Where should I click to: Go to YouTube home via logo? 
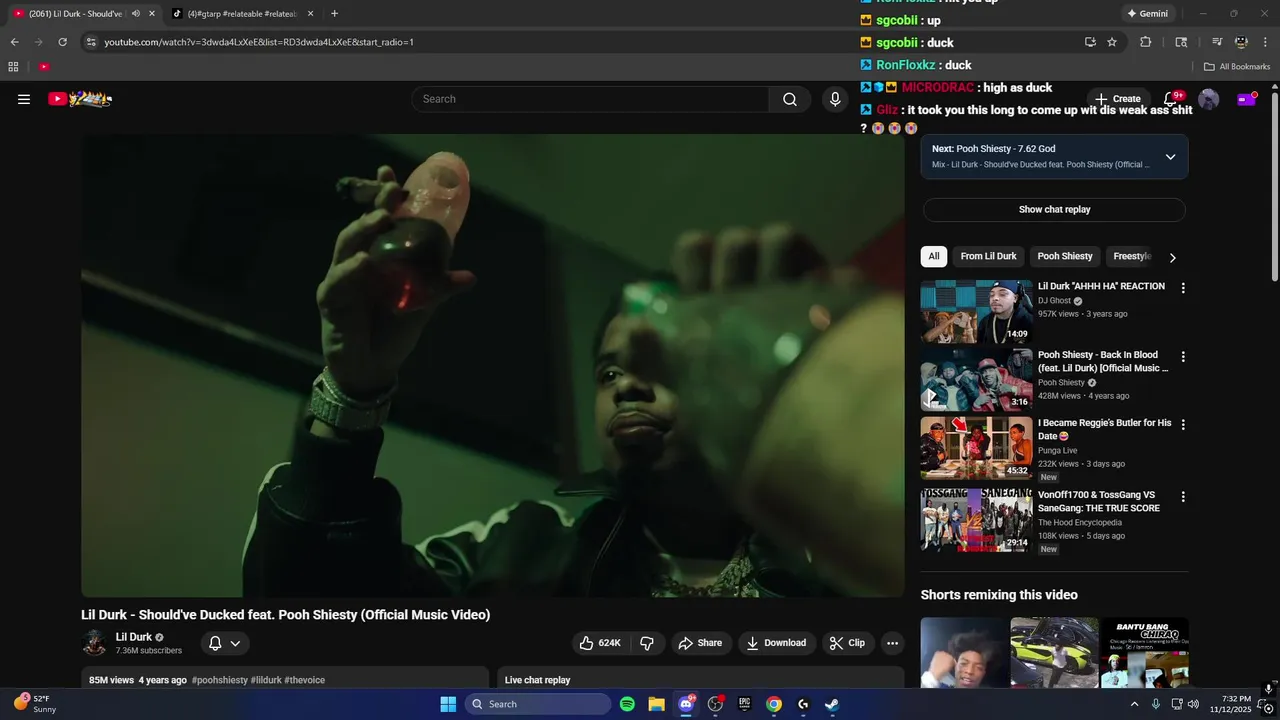pos(80,99)
